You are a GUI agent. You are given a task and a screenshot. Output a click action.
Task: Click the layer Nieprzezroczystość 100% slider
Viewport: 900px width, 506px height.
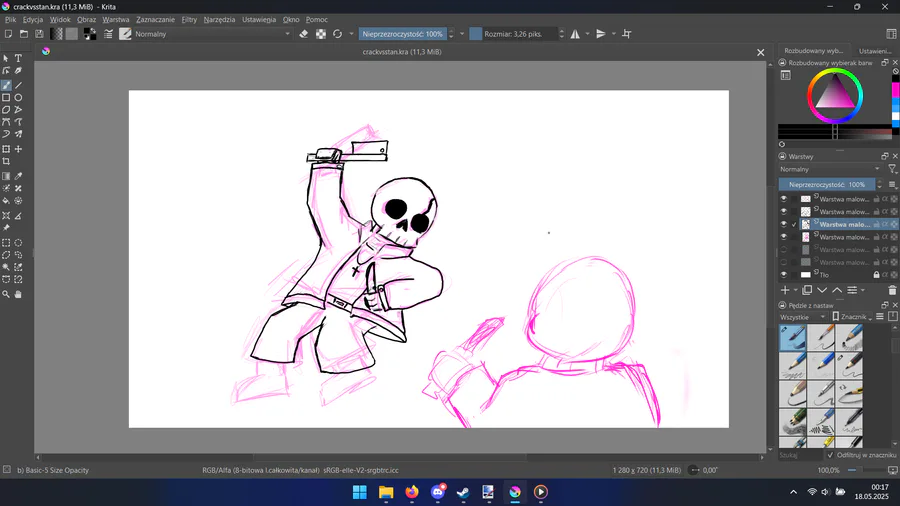coord(827,185)
